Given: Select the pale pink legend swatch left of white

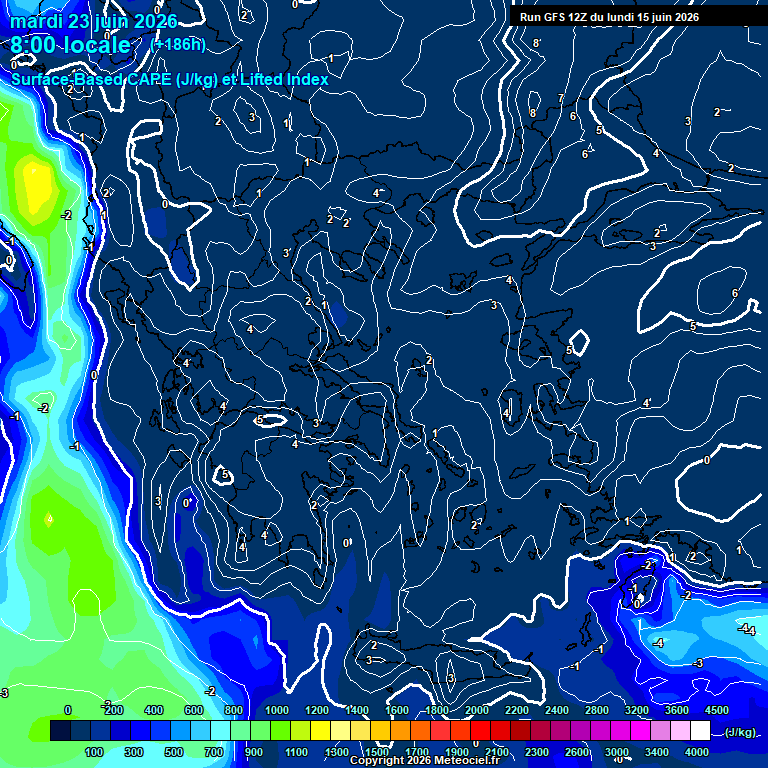Looking at the screenshot, I should click(x=680, y=730).
